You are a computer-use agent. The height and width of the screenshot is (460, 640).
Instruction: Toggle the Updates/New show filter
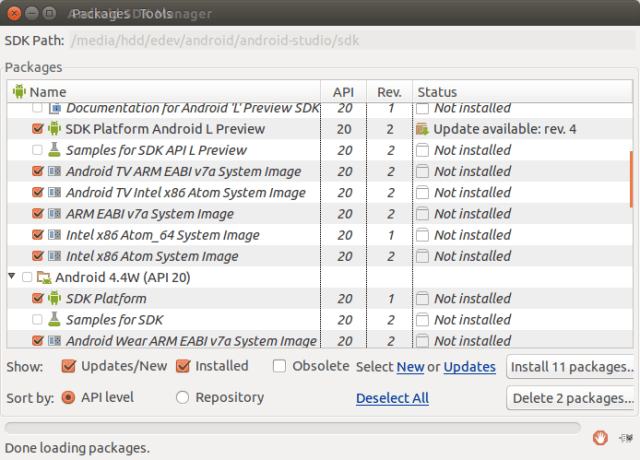[68, 366]
